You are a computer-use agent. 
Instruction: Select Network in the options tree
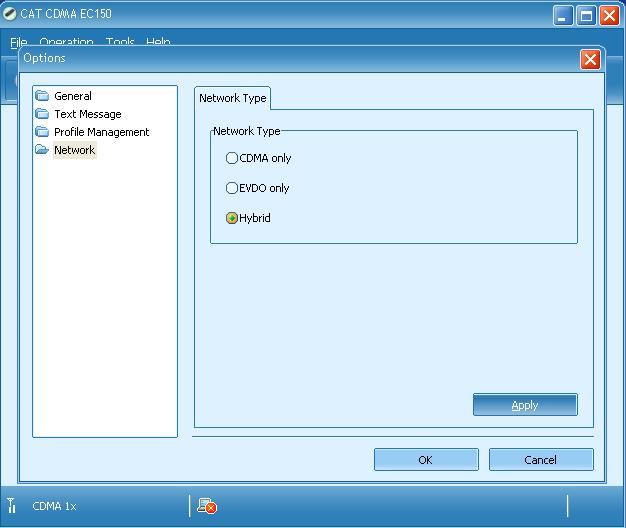click(x=75, y=150)
